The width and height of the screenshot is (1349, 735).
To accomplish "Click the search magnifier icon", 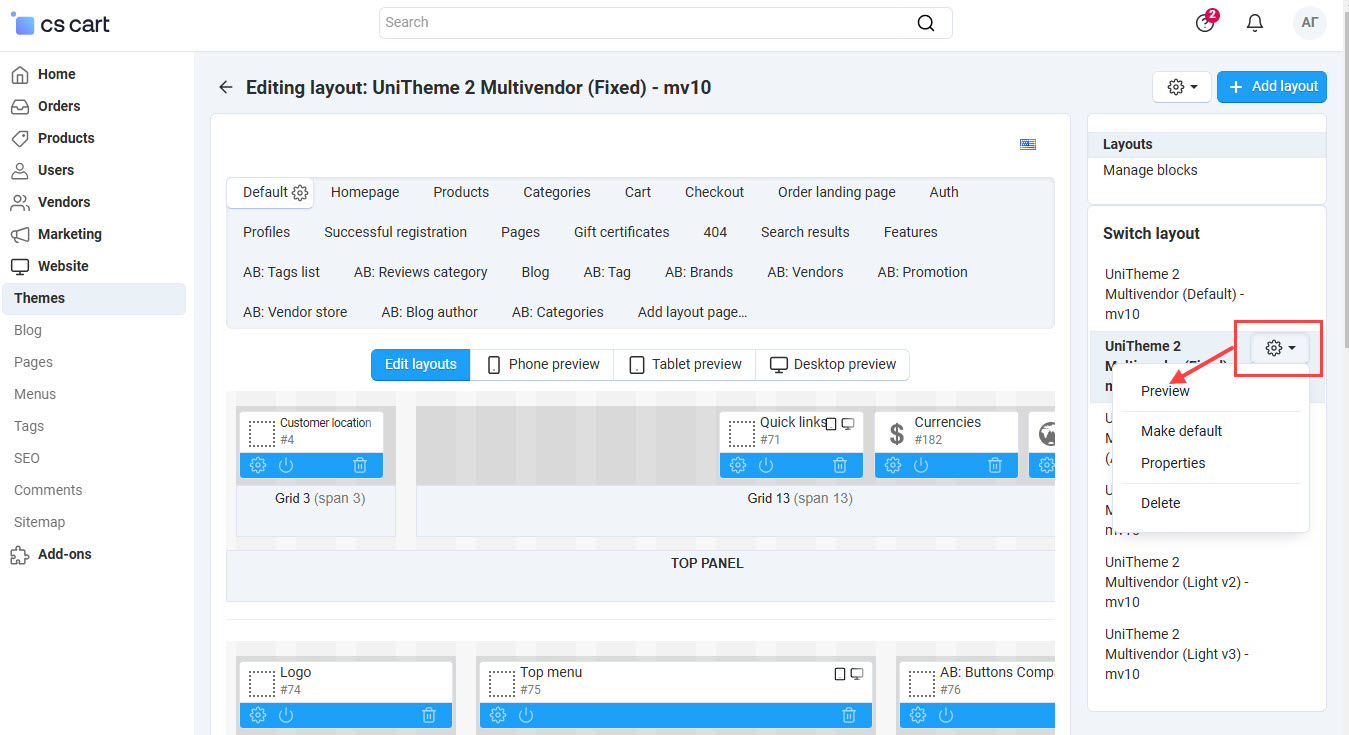I will point(926,23).
